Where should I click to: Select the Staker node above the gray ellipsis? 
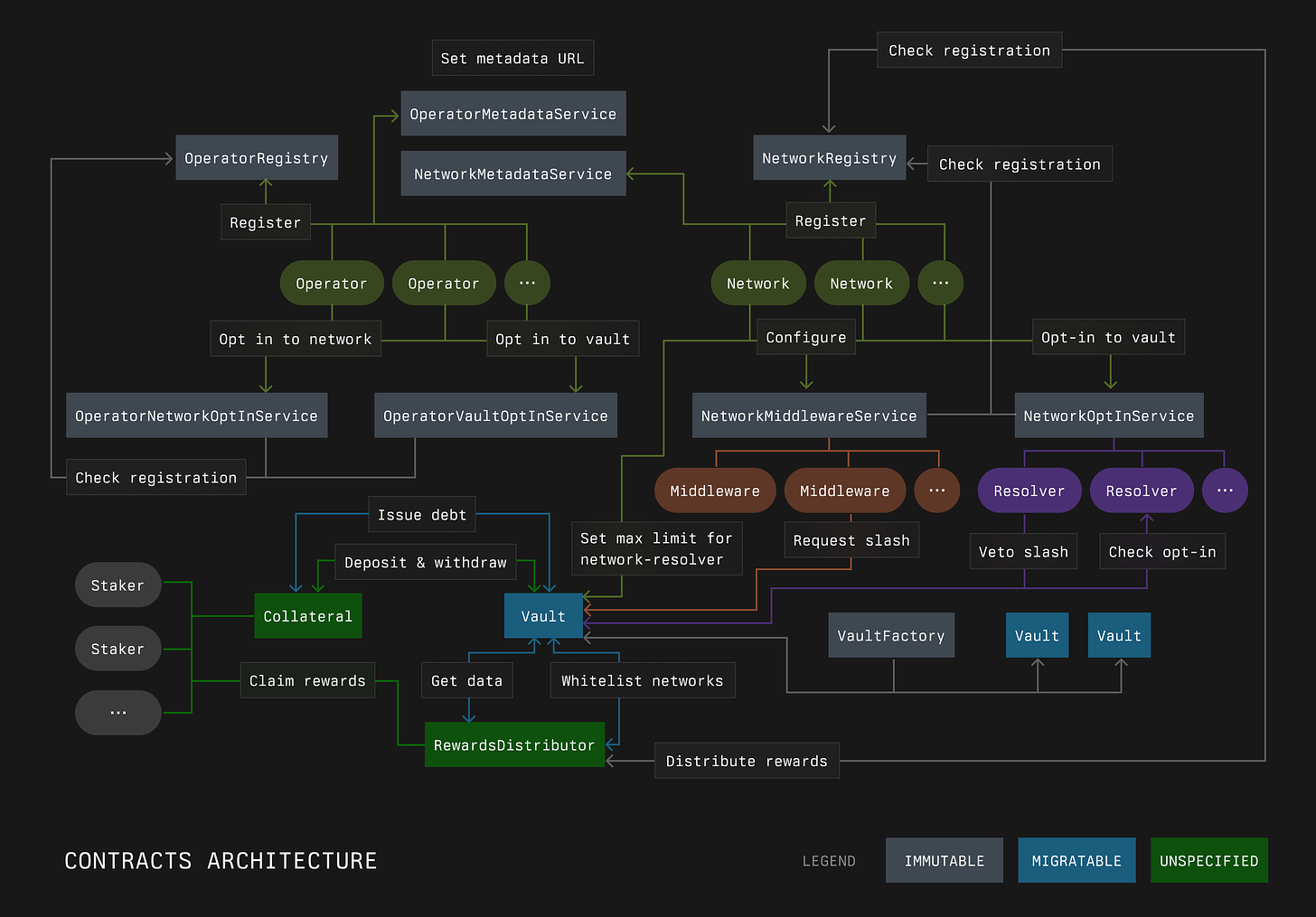tap(118, 649)
